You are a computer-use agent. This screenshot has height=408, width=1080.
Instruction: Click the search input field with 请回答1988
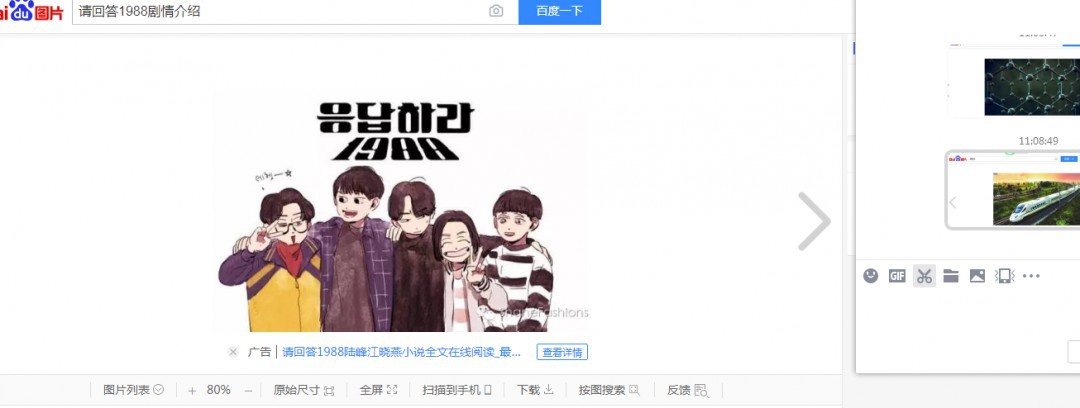(x=279, y=11)
